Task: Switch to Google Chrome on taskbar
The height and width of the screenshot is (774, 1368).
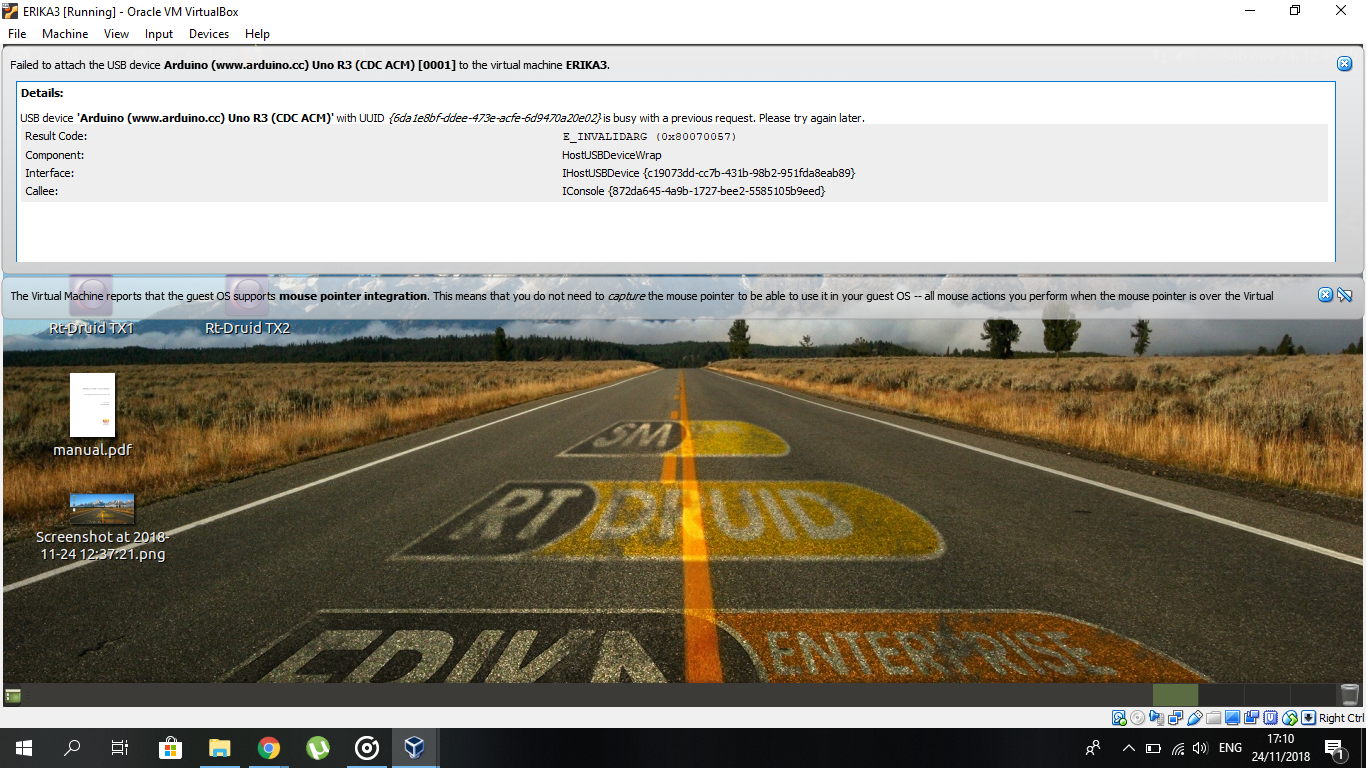Action: click(x=268, y=748)
